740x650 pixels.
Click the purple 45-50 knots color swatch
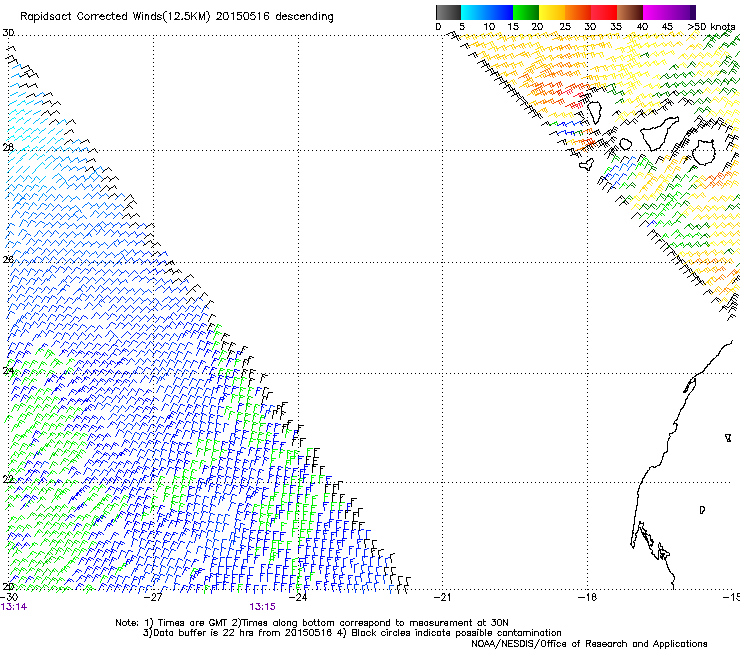(682, 12)
